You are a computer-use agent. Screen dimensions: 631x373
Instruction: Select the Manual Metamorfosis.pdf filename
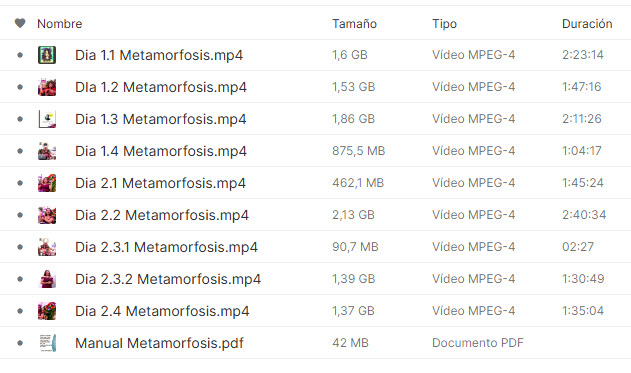pyautogui.click(x=159, y=343)
